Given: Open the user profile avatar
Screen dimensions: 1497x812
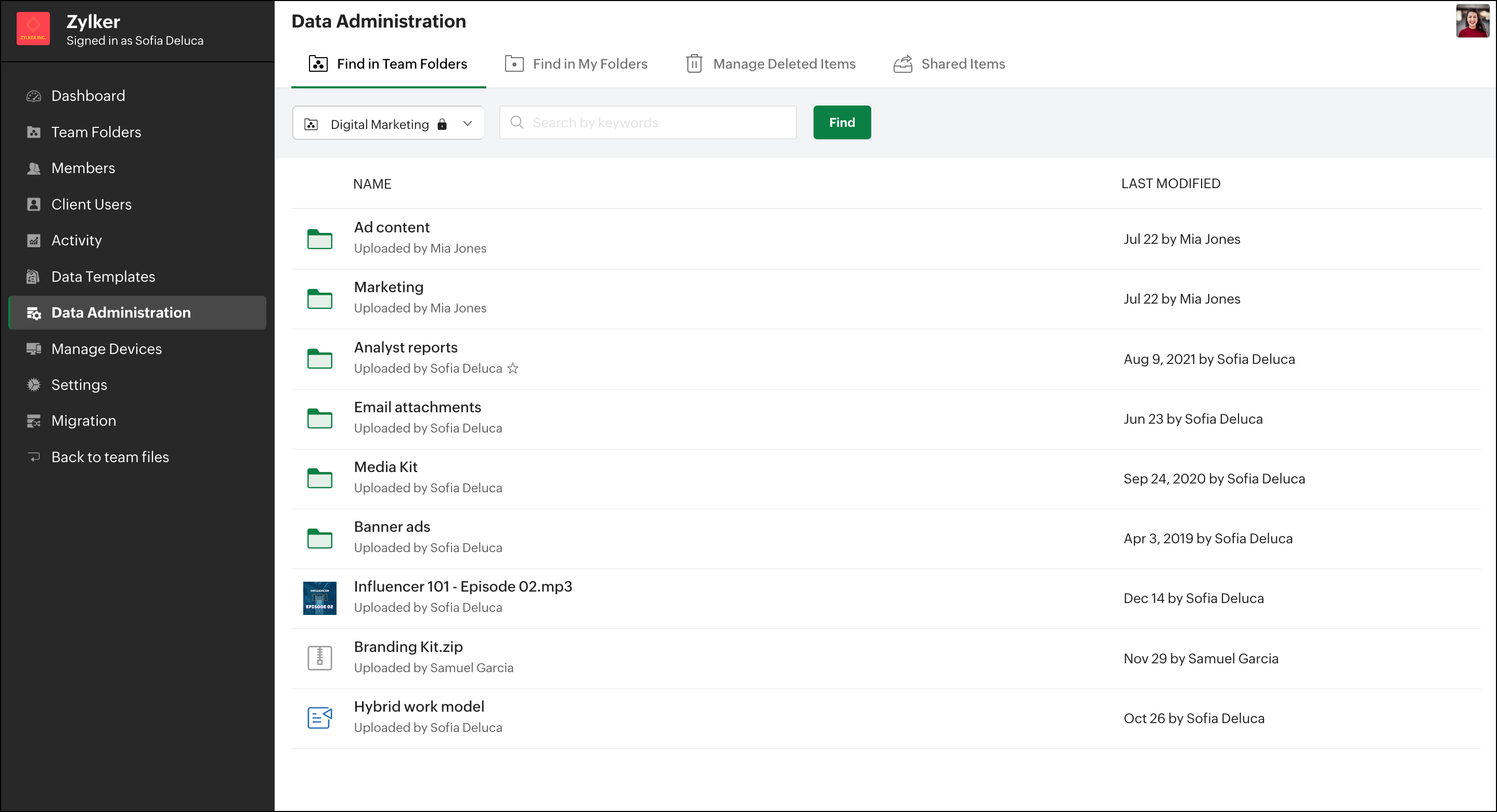Looking at the screenshot, I should [1473, 21].
